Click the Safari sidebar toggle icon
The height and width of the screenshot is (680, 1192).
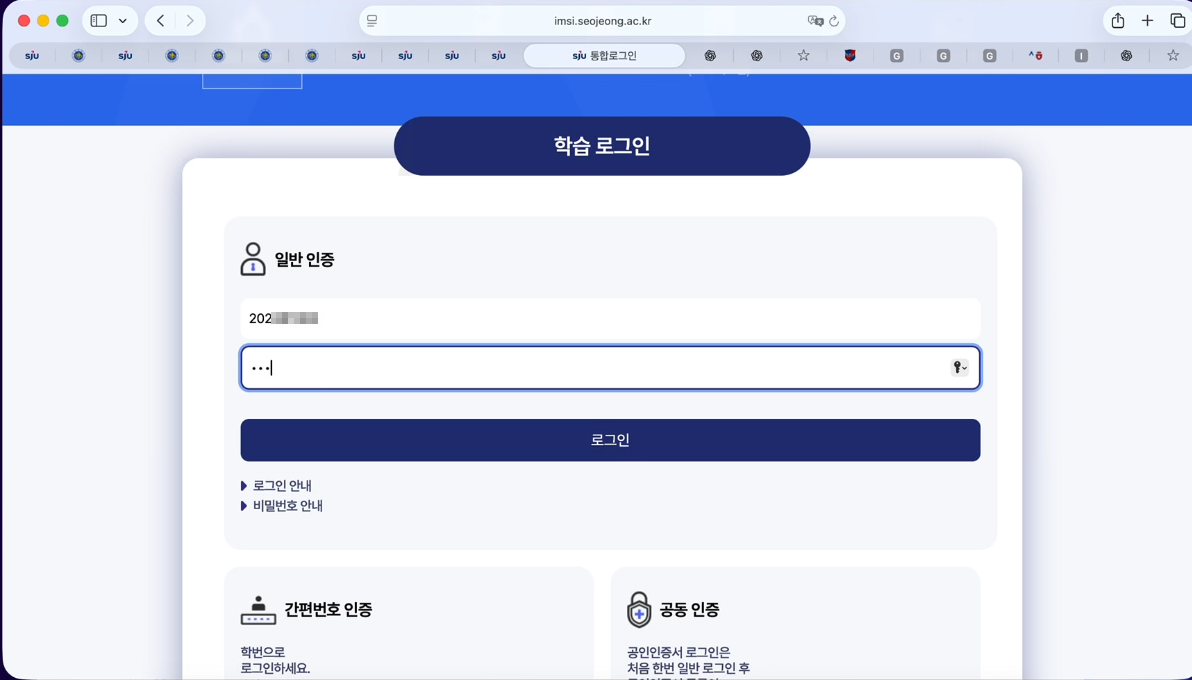tap(98, 21)
